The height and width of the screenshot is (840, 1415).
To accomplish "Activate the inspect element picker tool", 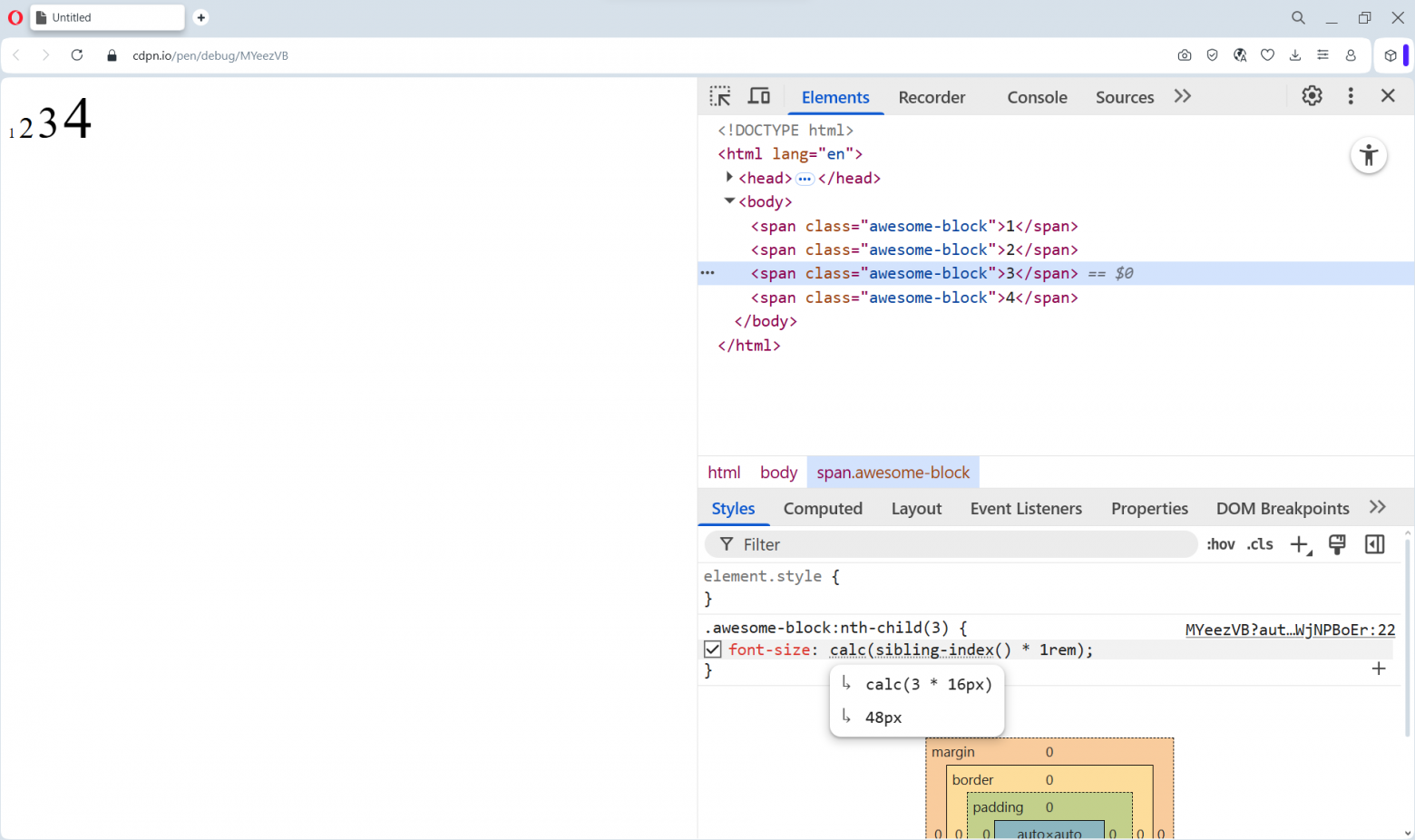I will point(720,96).
